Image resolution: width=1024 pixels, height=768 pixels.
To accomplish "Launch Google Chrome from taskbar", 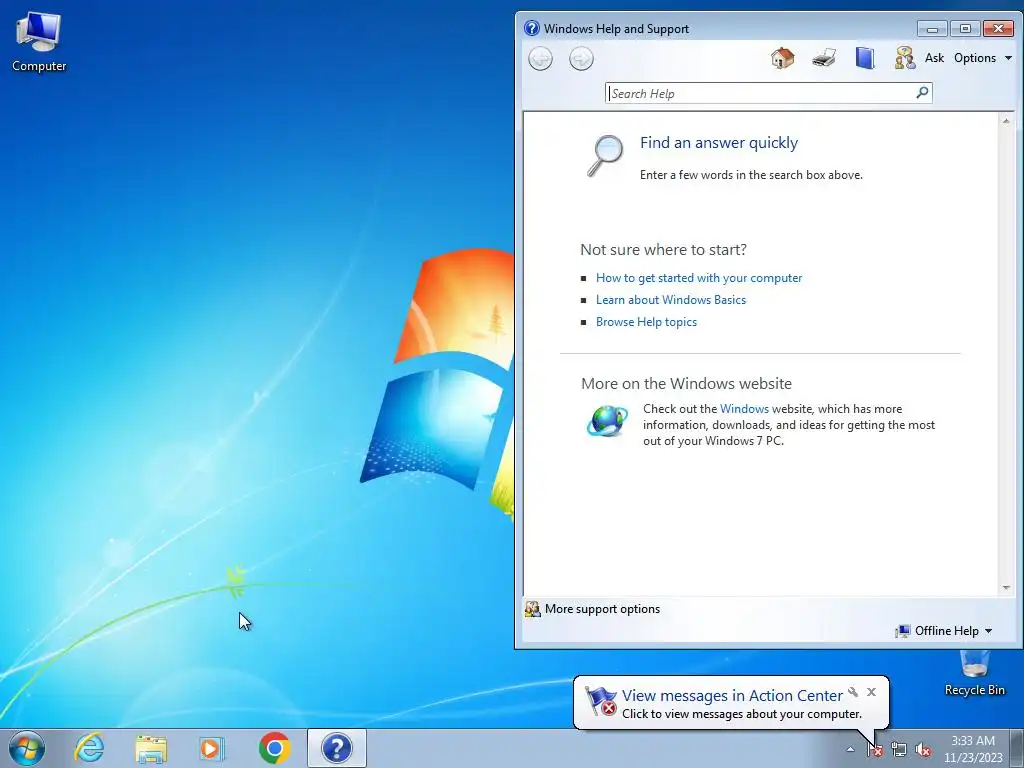I will point(274,748).
